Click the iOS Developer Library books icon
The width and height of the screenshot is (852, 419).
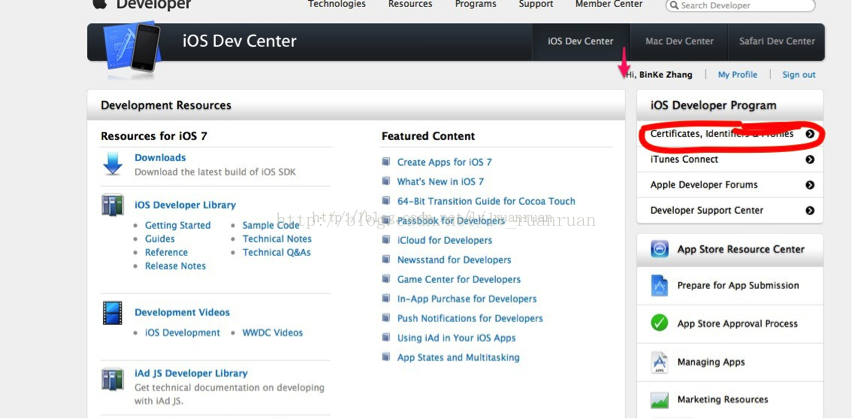[112, 205]
